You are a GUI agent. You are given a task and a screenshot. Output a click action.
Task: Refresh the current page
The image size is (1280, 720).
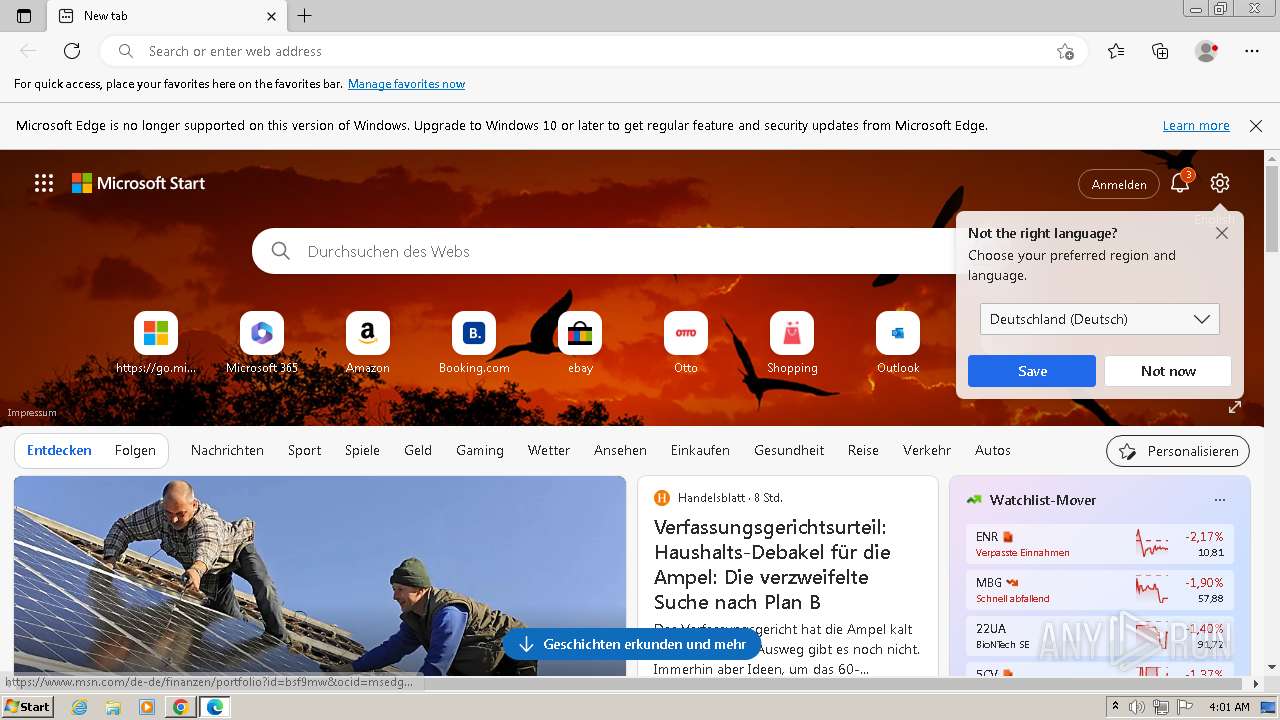72,51
